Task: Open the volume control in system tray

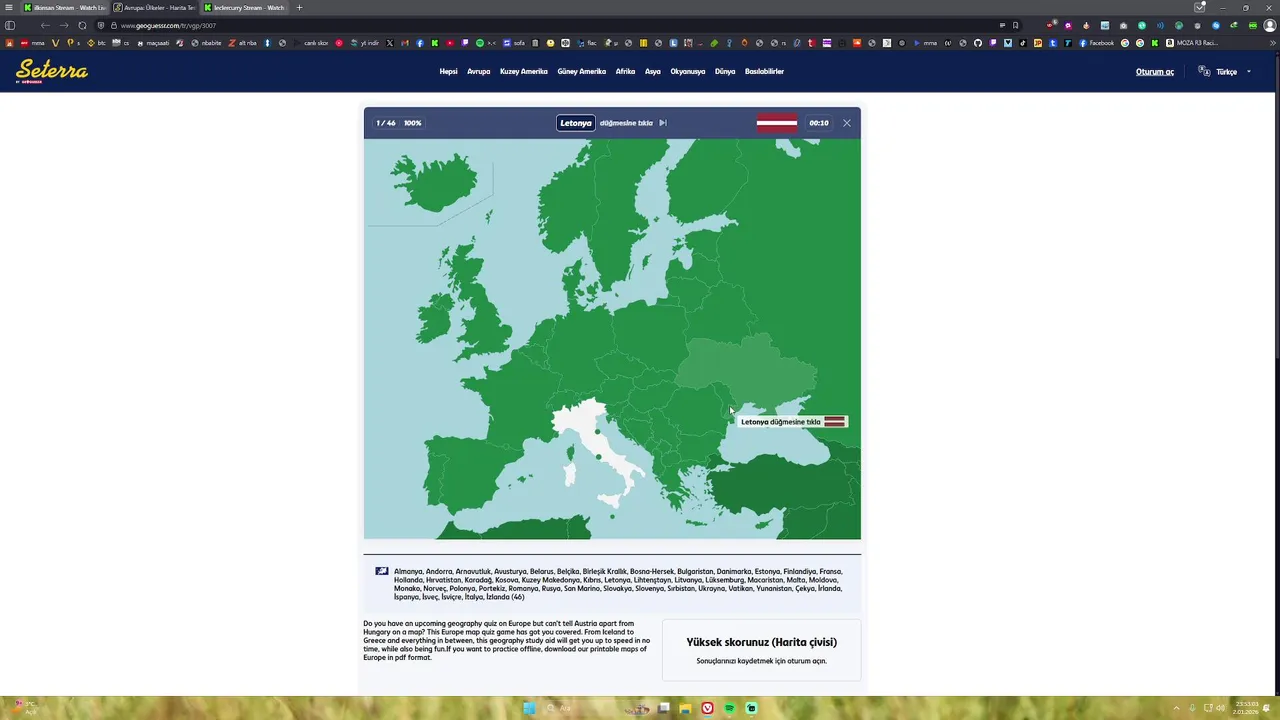Action: [x=1220, y=708]
